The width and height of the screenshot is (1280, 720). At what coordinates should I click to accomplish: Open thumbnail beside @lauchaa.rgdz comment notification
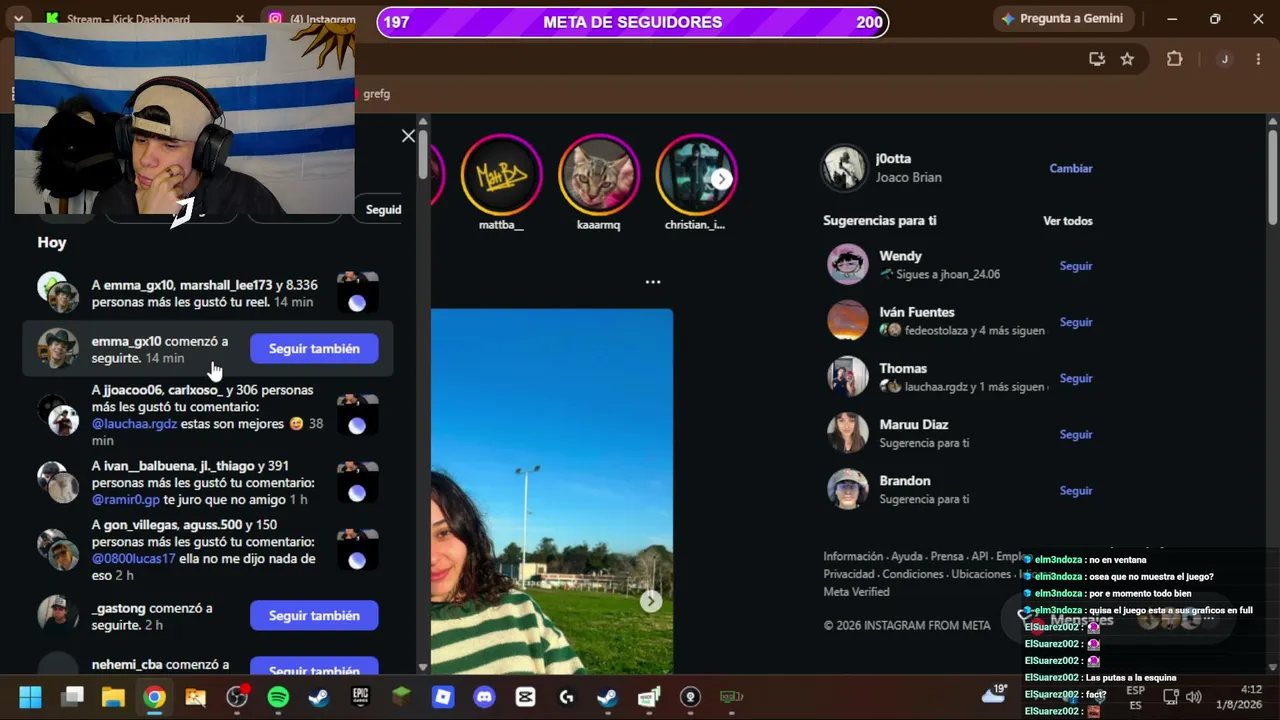point(357,415)
